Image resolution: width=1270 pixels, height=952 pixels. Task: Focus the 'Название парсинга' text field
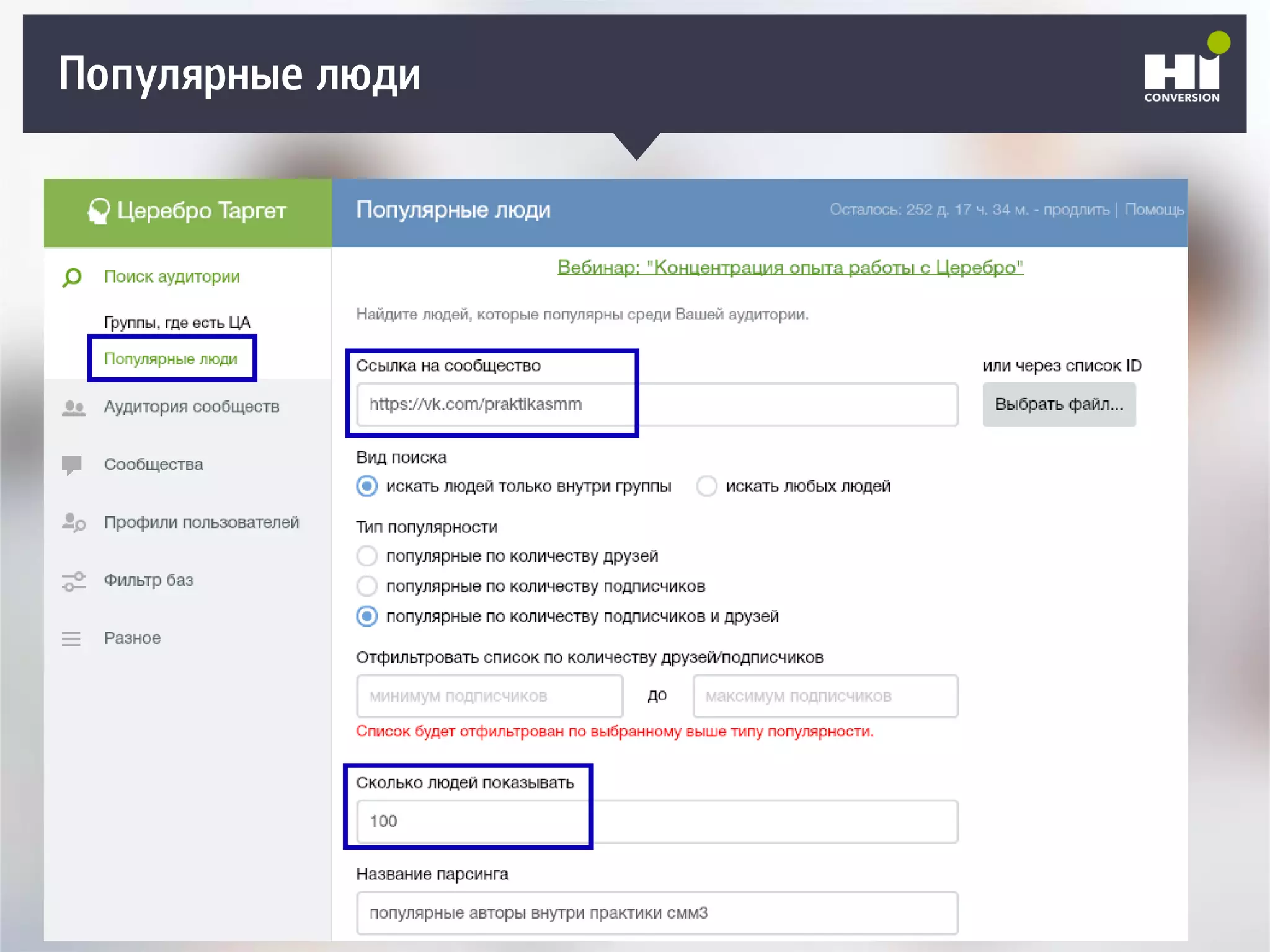click(x=657, y=913)
